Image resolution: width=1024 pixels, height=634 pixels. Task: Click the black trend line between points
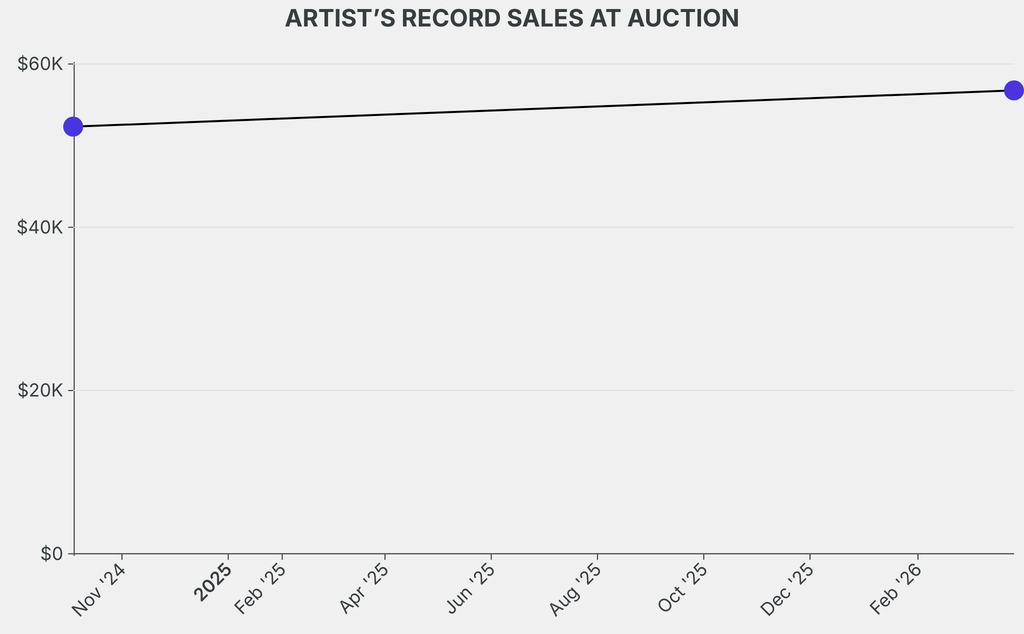(543, 108)
